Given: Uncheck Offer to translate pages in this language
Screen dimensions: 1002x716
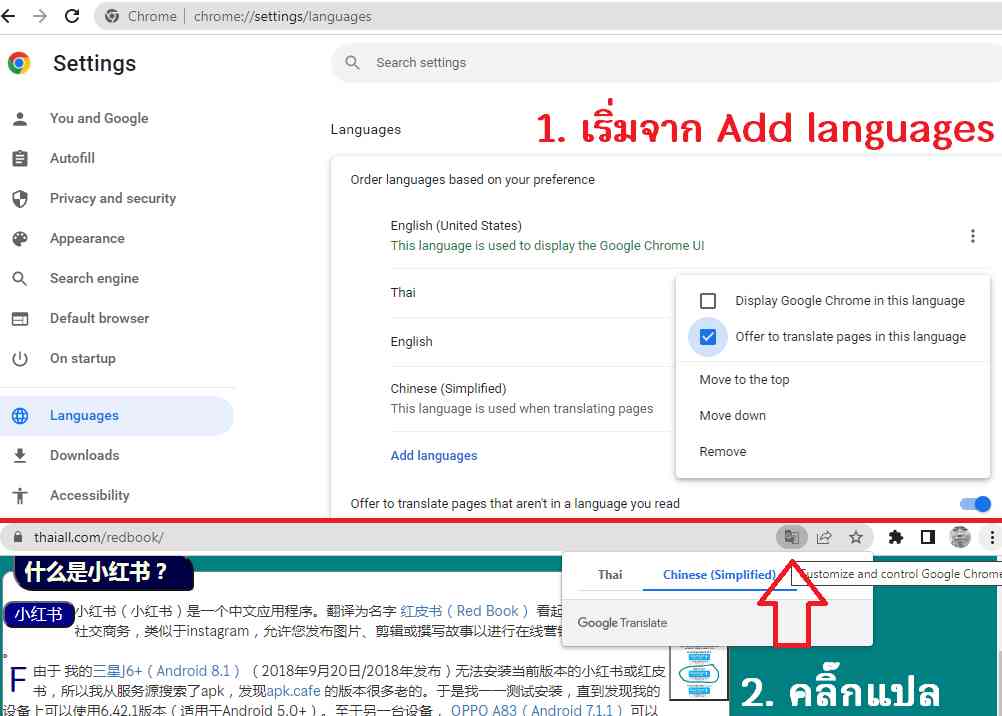Looking at the screenshot, I should click(x=708, y=337).
